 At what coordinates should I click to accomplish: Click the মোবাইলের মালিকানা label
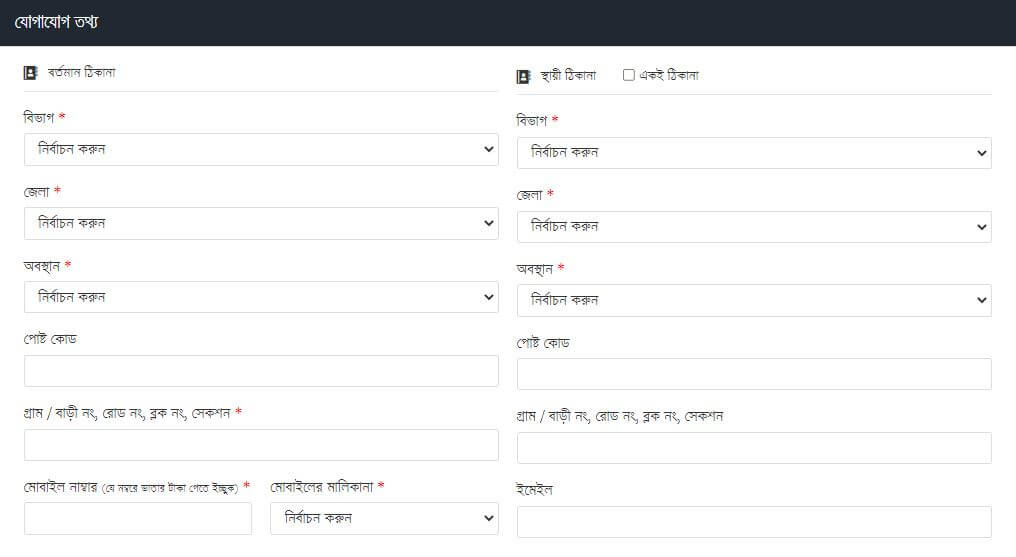coord(322,486)
